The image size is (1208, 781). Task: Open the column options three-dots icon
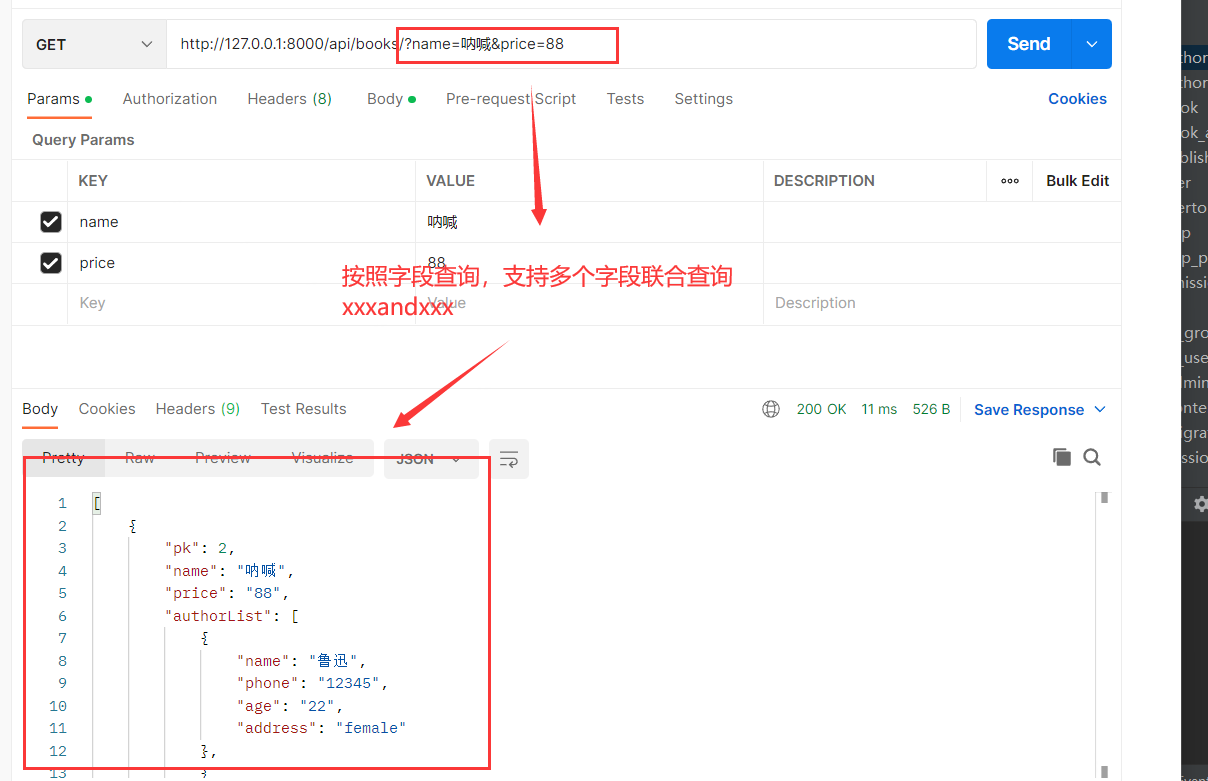1009,181
